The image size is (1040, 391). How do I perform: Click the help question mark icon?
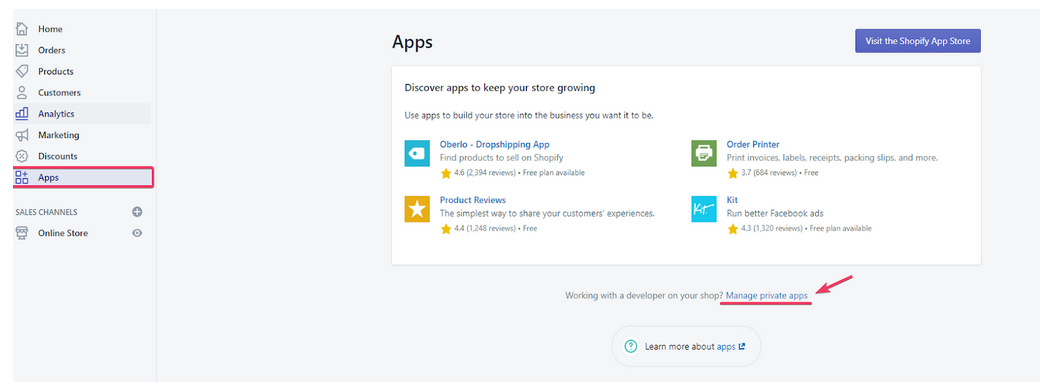pyautogui.click(x=631, y=346)
